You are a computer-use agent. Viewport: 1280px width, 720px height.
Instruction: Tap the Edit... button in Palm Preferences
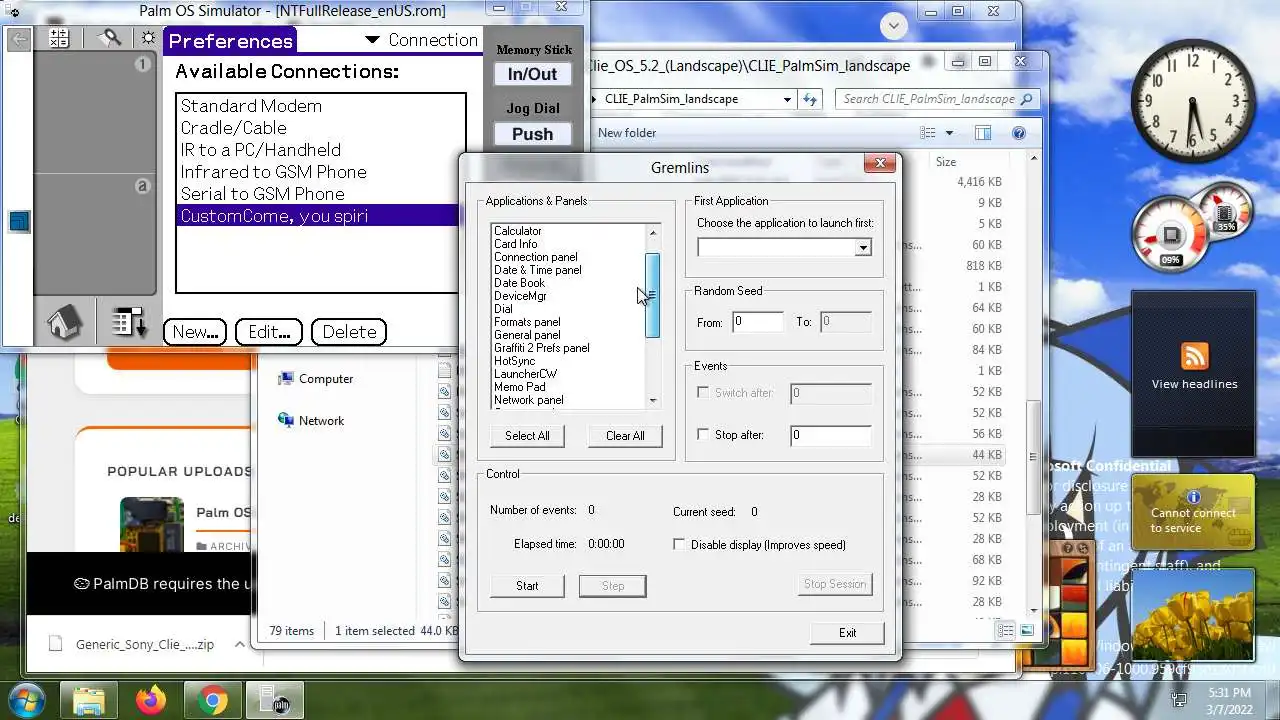[269, 332]
